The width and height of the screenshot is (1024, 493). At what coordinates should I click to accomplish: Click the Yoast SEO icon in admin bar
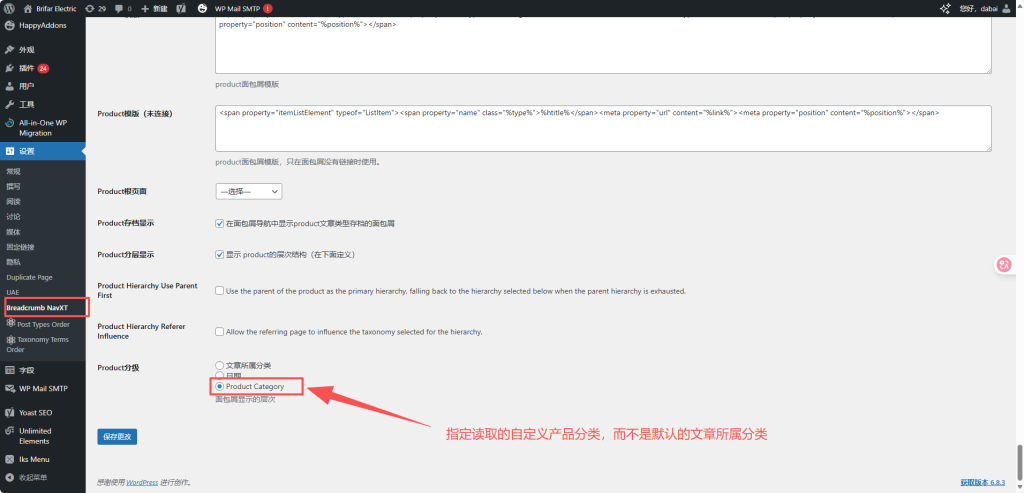pyautogui.click(x=180, y=8)
